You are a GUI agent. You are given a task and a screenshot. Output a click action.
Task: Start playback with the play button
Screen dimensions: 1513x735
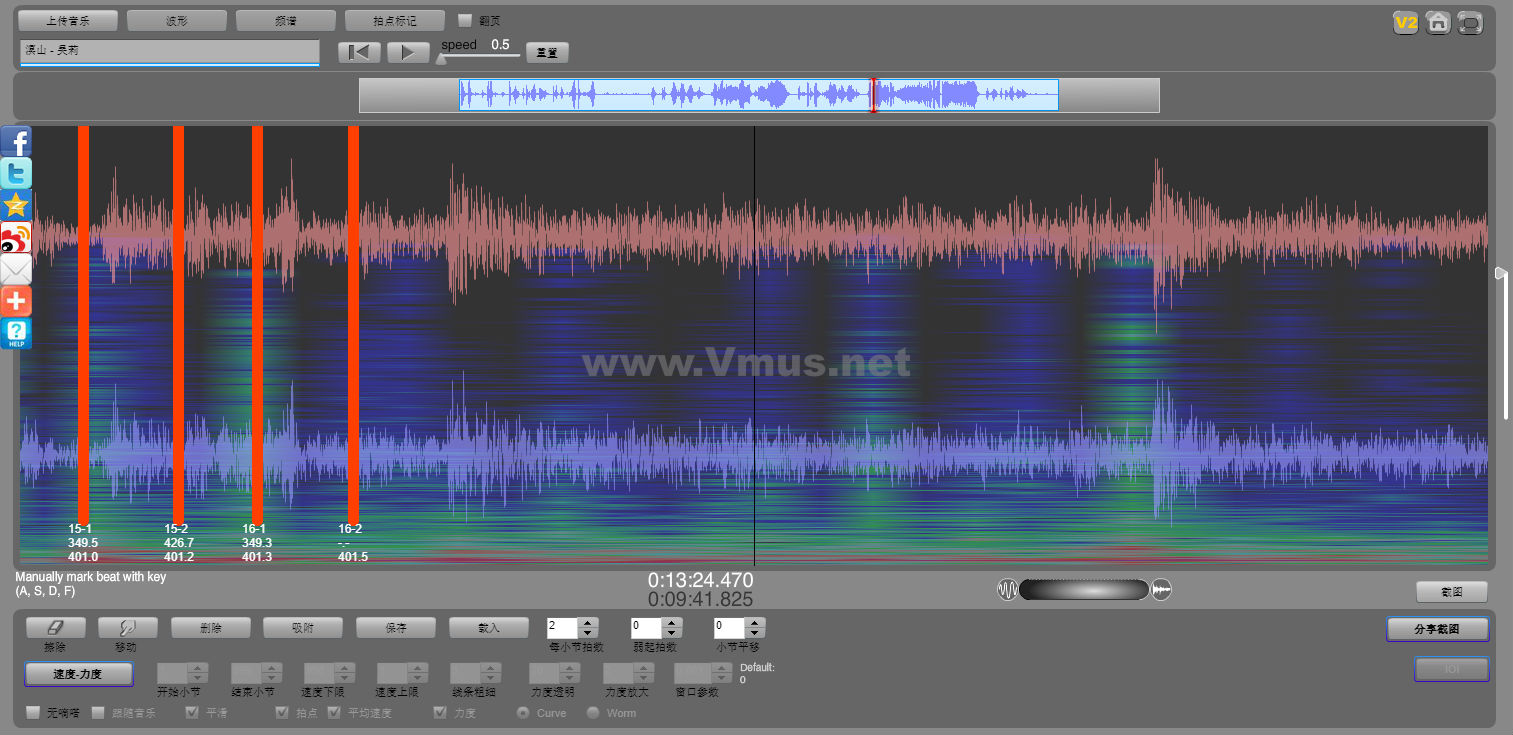click(408, 52)
